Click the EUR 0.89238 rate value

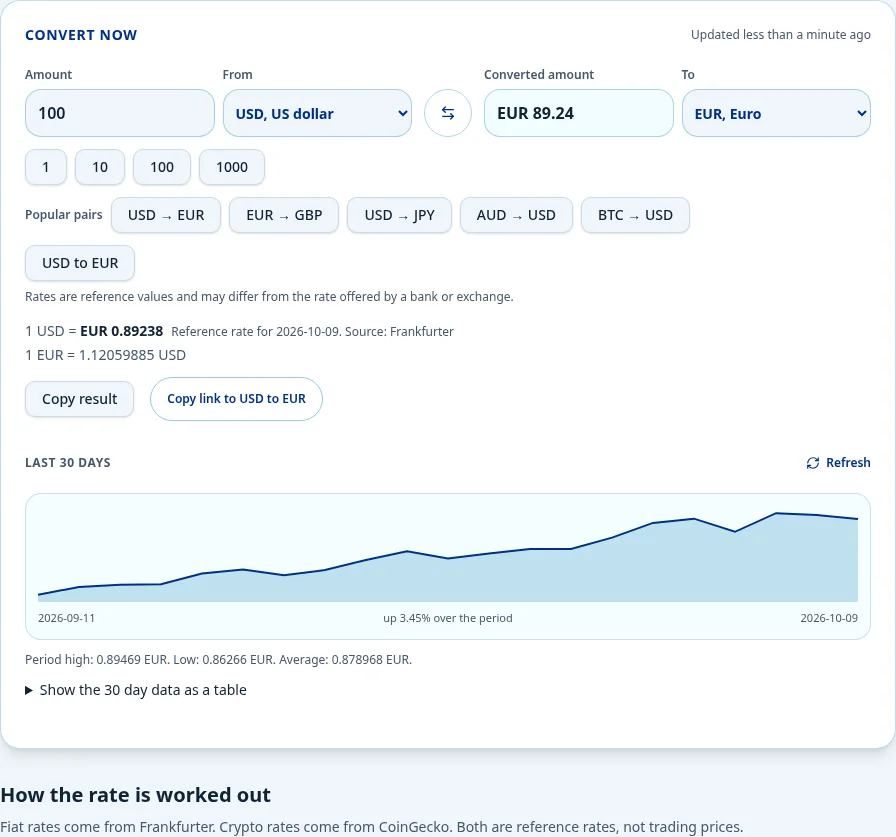pyautogui.click(x=122, y=331)
